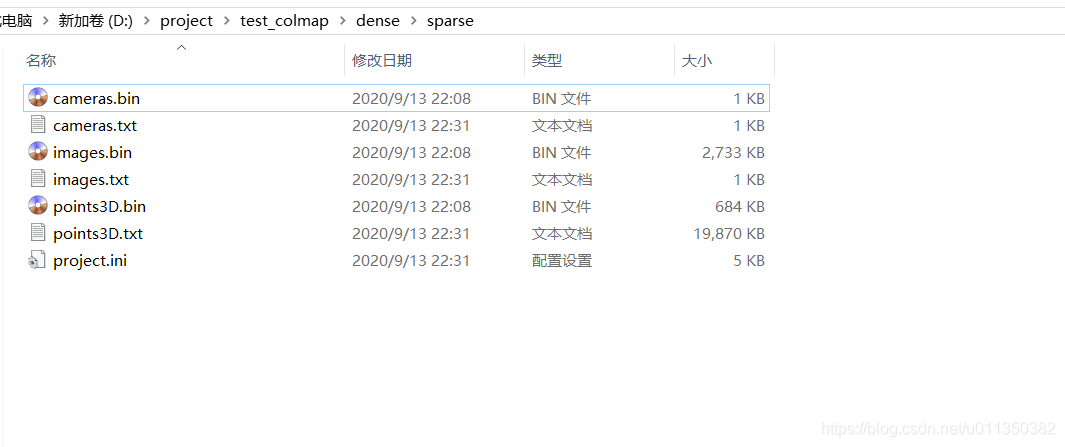Click the modified date of images.bin

click(411, 153)
